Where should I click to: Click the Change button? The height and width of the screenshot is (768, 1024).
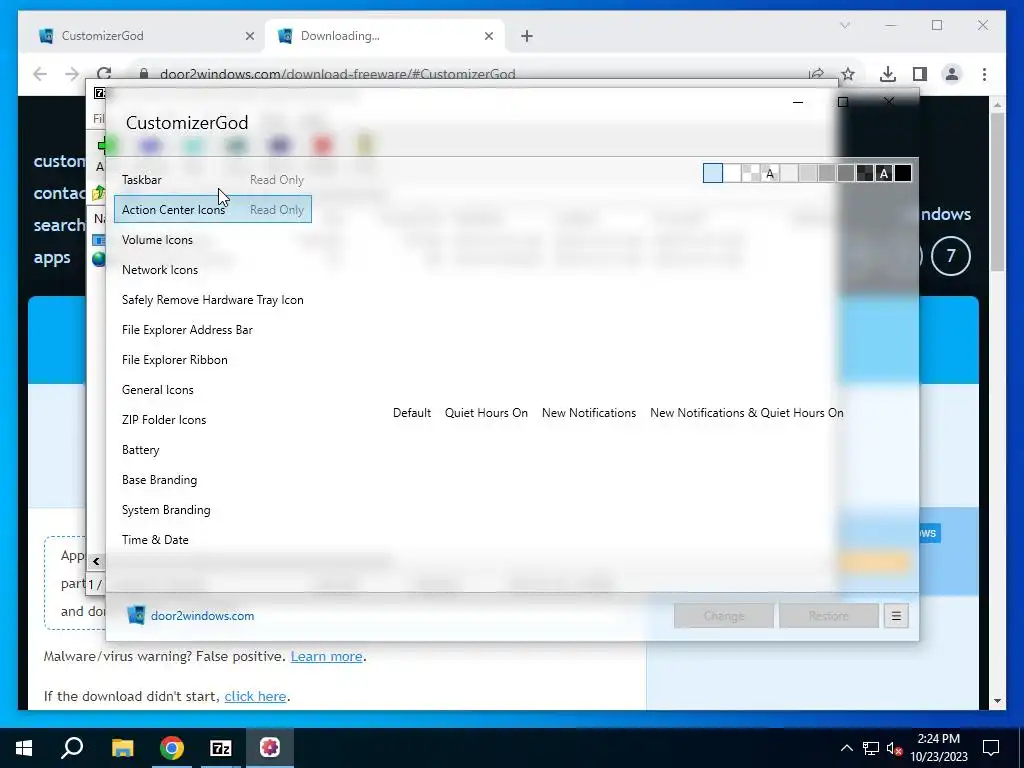(724, 616)
